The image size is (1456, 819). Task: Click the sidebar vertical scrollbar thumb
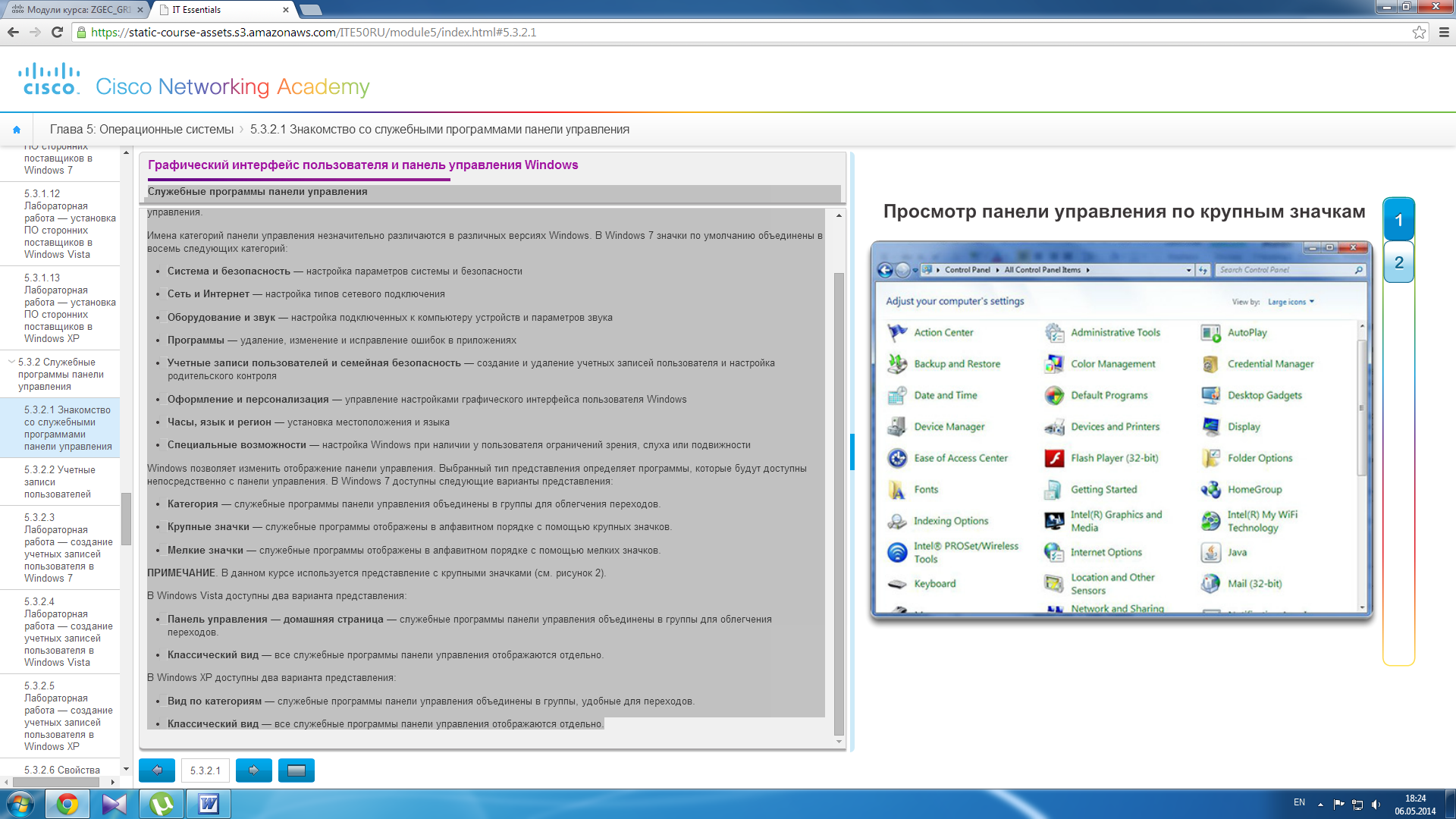(126, 519)
